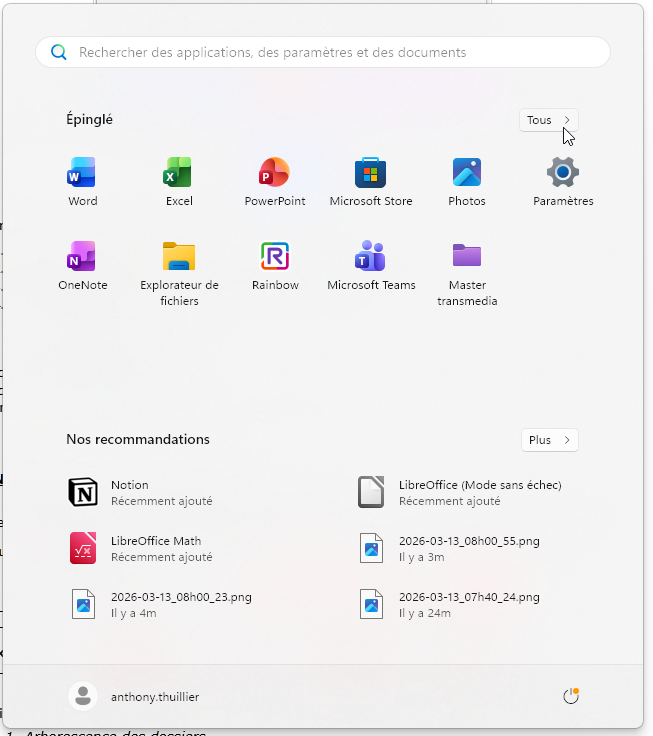Viewport: 653px width, 736px height.
Task: Open PowerPoint from the pinned section
Action: click(275, 182)
